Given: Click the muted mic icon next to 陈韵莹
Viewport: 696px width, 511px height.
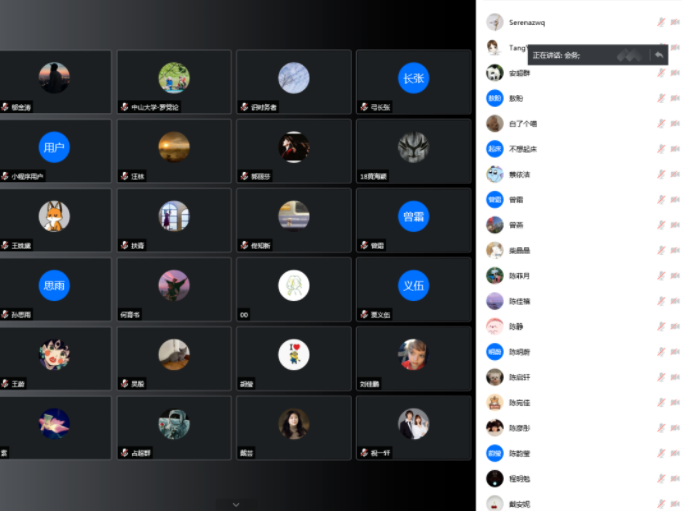Looking at the screenshot, I should click(x=661, y=453).
